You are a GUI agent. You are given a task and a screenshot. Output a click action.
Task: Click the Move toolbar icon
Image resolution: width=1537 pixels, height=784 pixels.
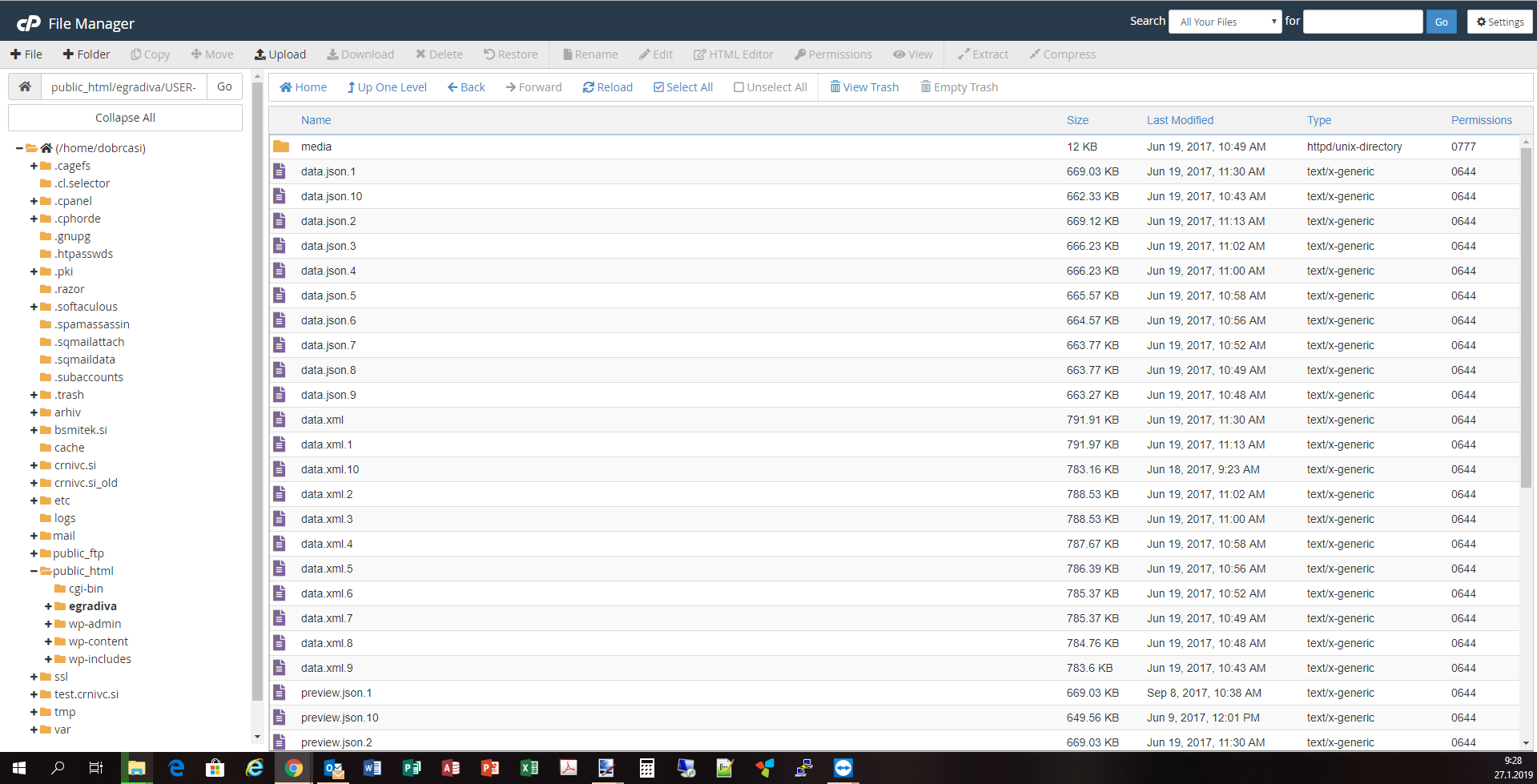tap(195, 54)
